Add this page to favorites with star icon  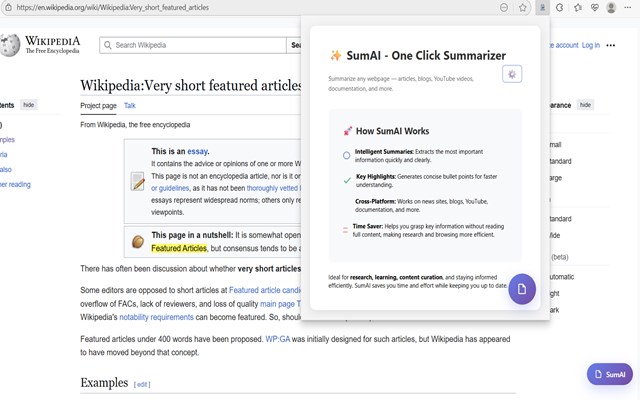(522, 7)
